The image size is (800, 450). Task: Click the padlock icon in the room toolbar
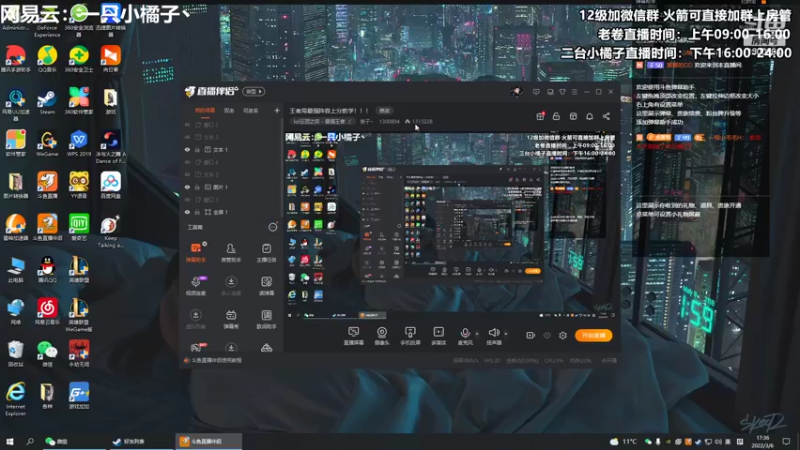pos(556,116)
